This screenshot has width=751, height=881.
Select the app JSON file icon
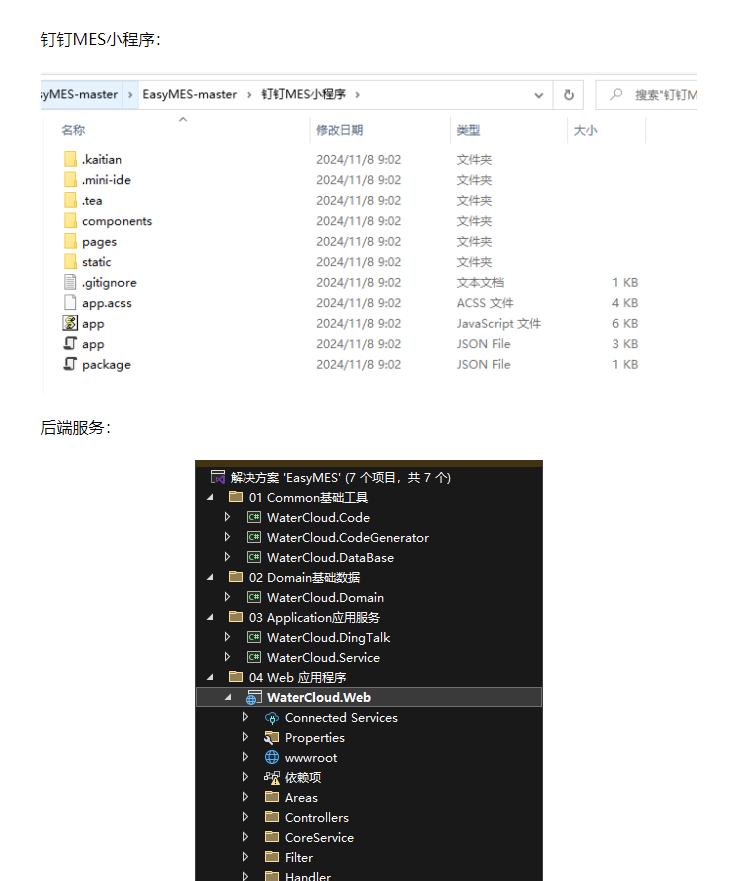point(70,343)
